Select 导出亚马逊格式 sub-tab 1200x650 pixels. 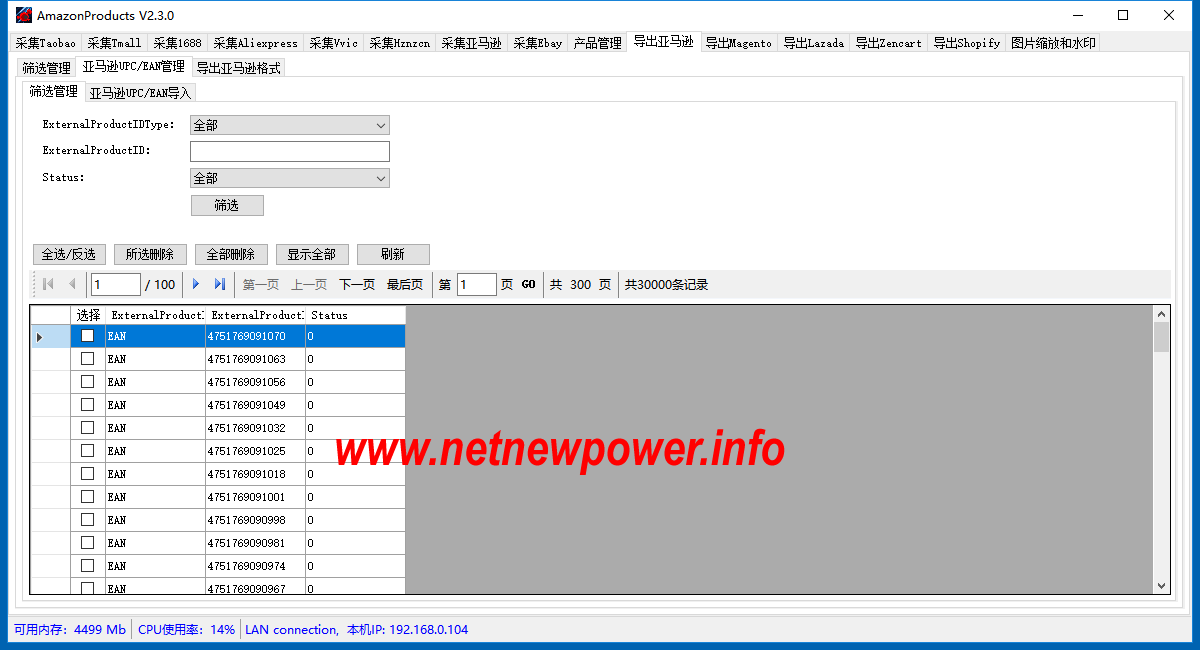pos(238,68)
